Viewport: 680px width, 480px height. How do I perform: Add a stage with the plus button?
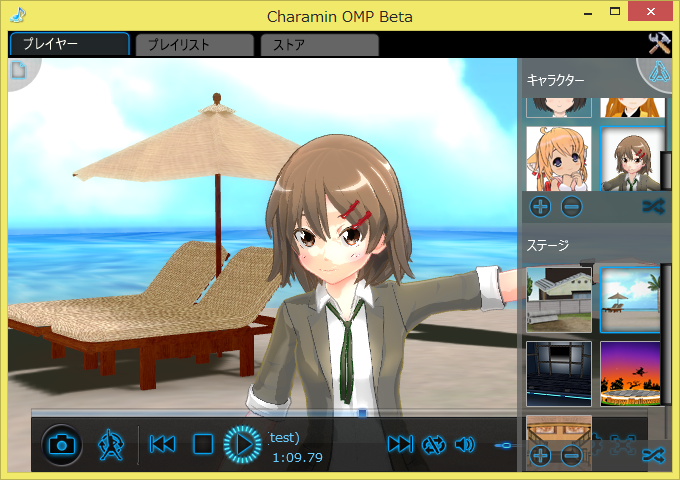point(540,456)
